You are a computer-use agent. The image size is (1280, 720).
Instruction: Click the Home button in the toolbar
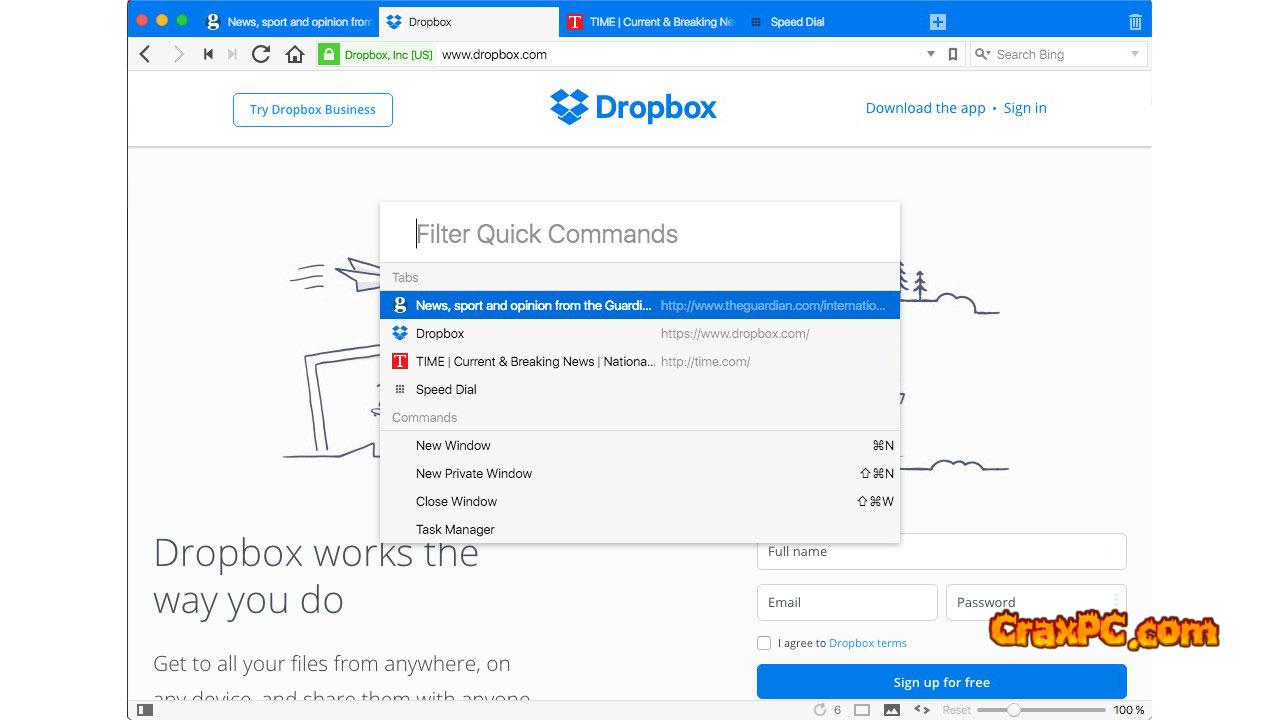295,55
